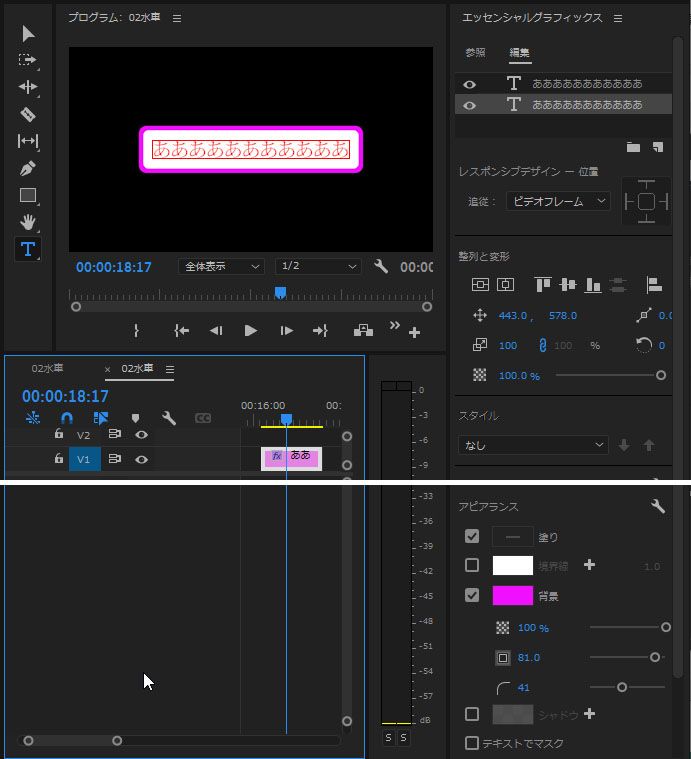
Task: Select the Selection arrow tool
Action: click(28, 33)
